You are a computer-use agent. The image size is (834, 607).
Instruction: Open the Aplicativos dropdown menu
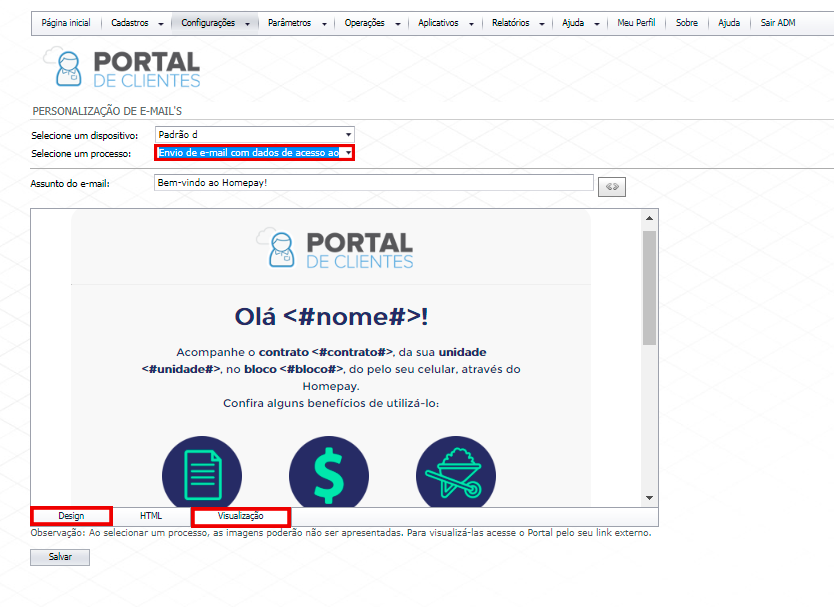tap(445, 23)
